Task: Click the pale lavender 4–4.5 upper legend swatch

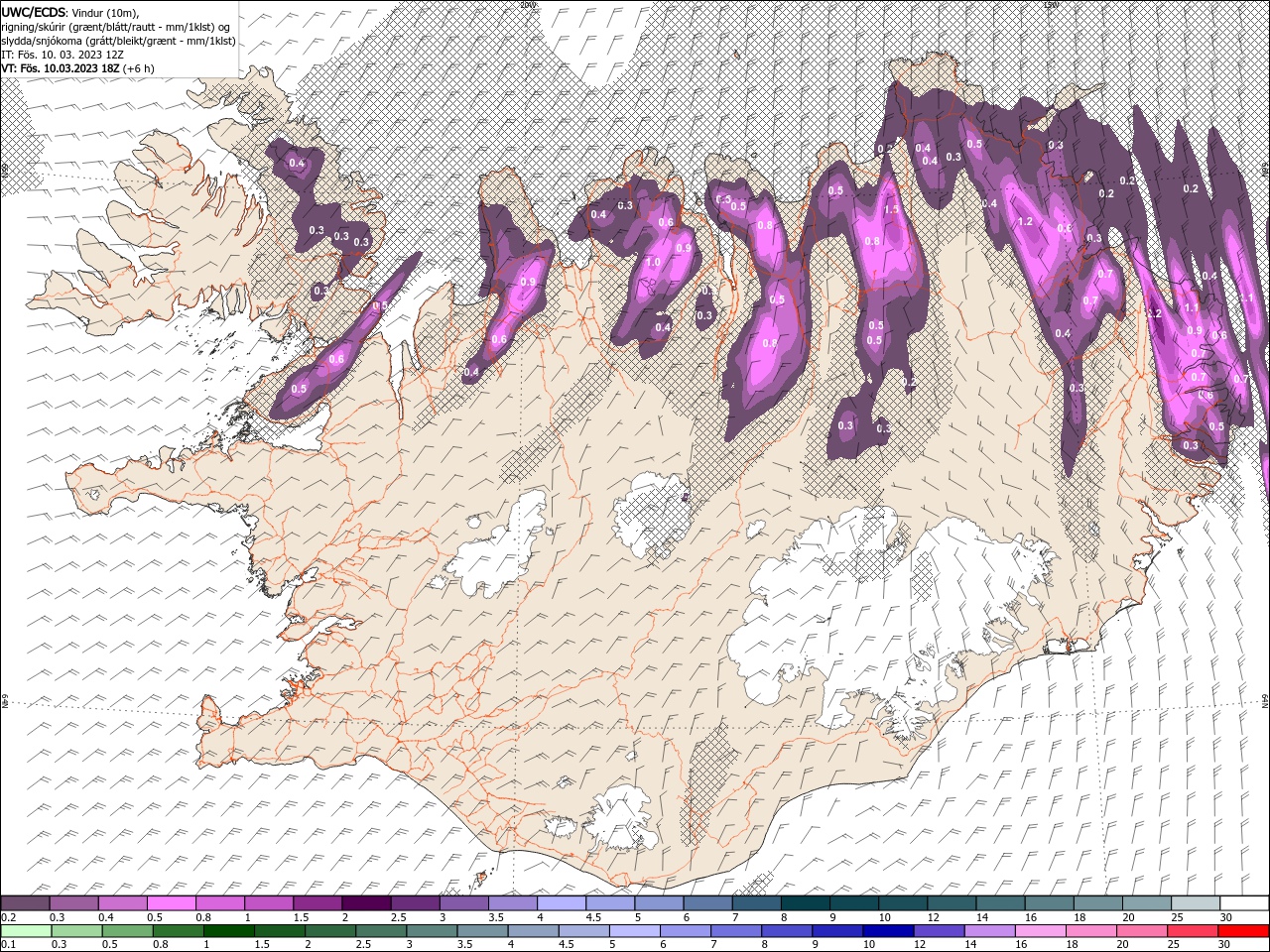Action: 562,903
